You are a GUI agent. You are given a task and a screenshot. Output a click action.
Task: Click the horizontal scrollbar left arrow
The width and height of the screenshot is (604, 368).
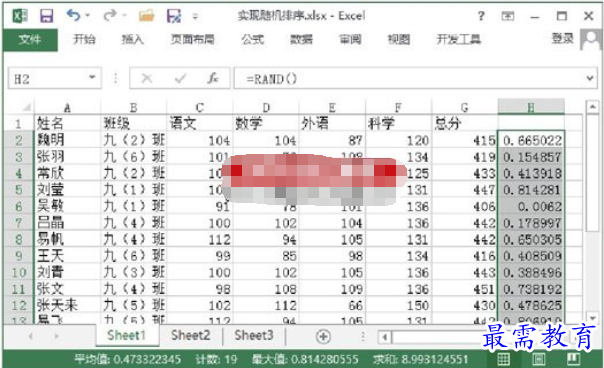[x=384, y=337]
